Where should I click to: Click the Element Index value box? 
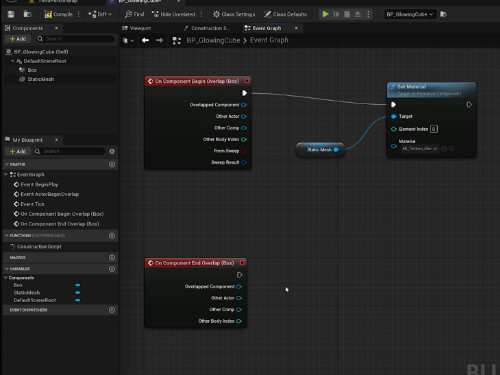(x=434, y=129)
